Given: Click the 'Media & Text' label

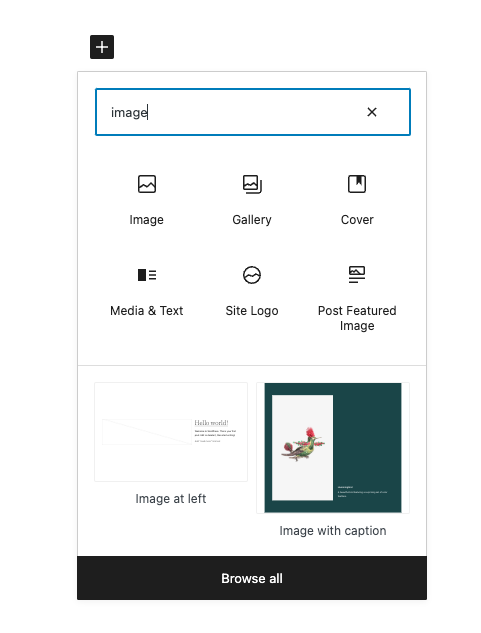Looking at the screenshot, I should [147, 310].
